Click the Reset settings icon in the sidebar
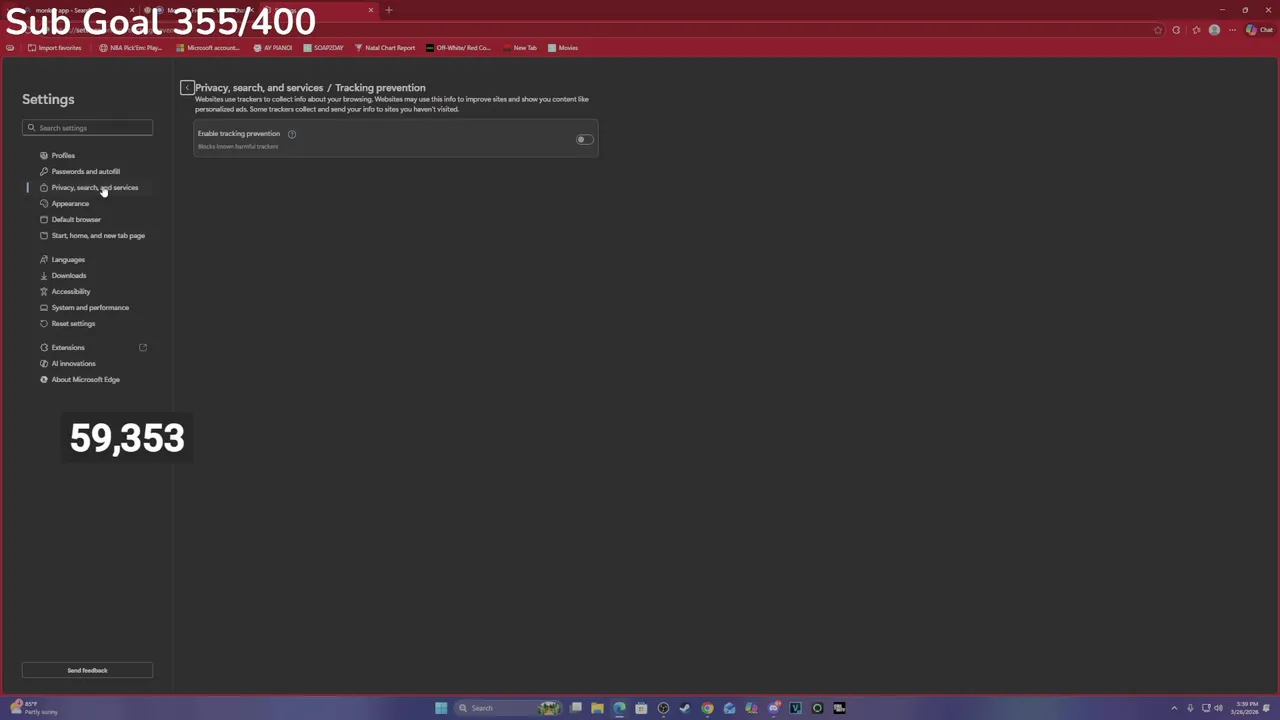The width and height of the screenshot is (1280, 720). pos(43,323)
